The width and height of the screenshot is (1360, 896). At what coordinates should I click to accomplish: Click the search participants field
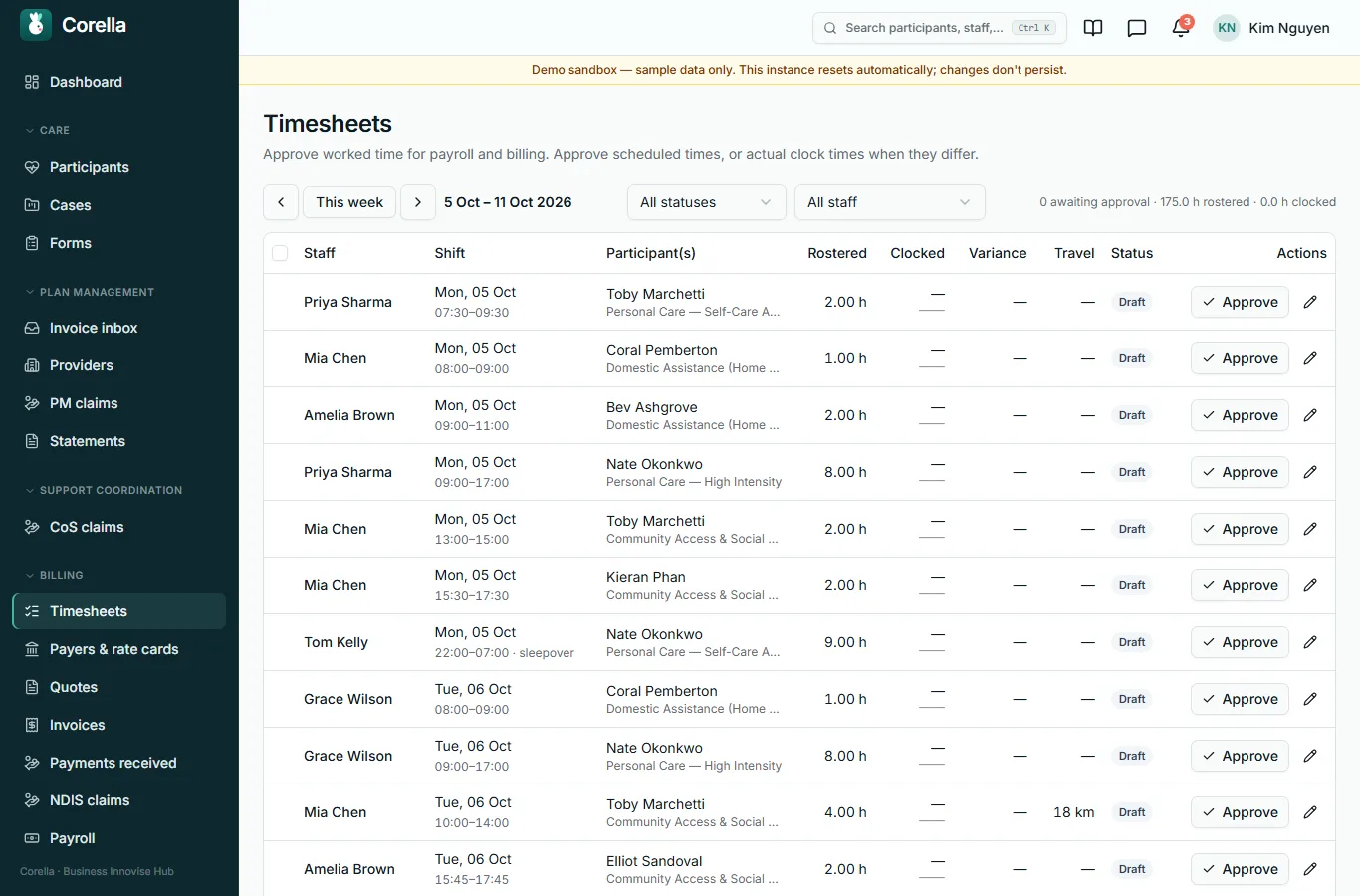(940, 28)
